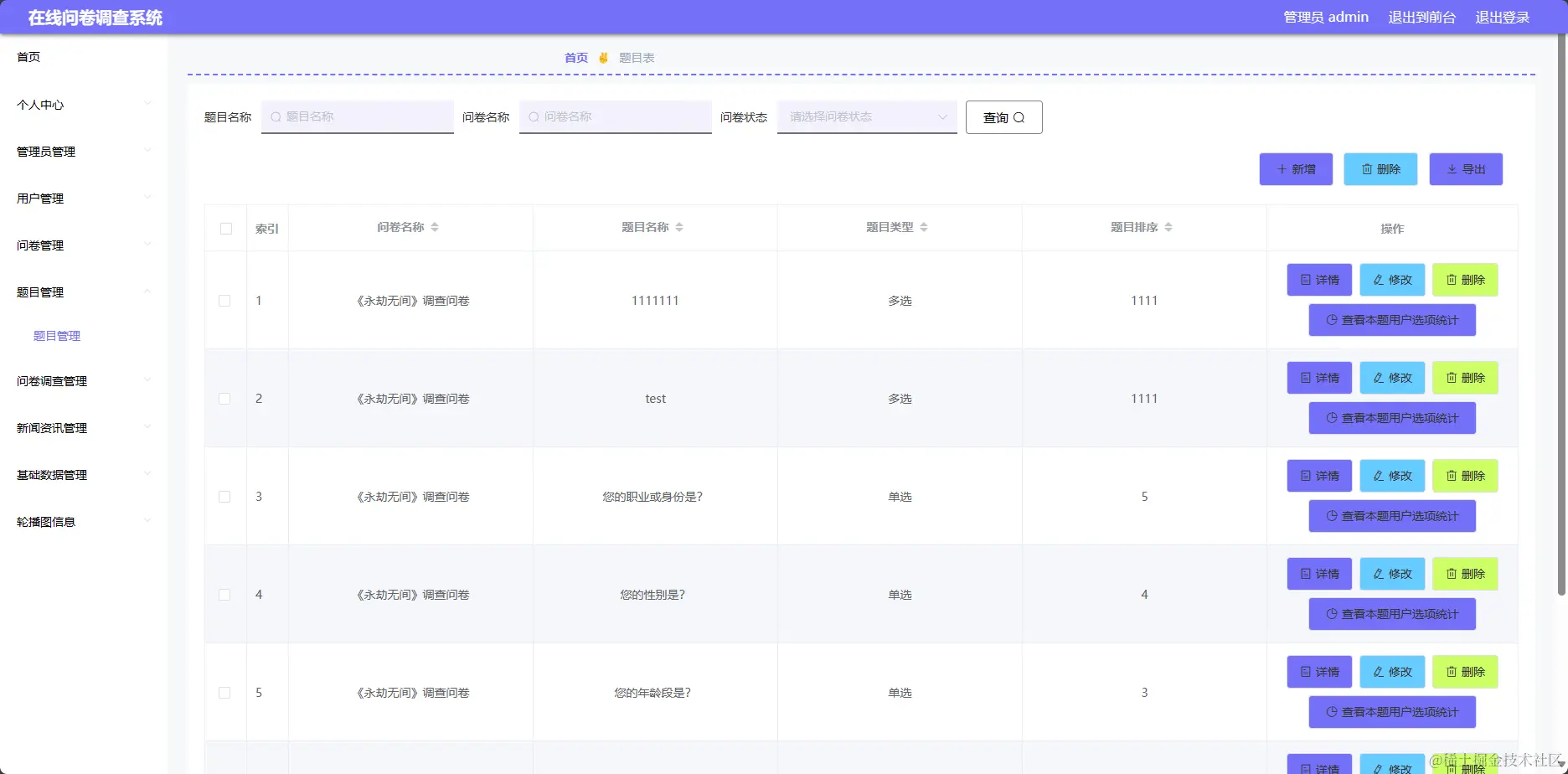Delete the 您的性别是 row

pyautogui.click(x=1465, y=574)
